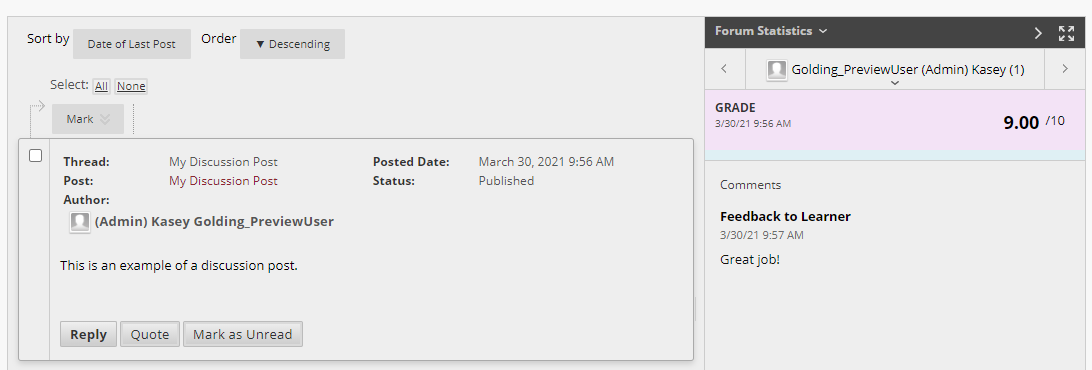Select All posts link

(102, 86)
